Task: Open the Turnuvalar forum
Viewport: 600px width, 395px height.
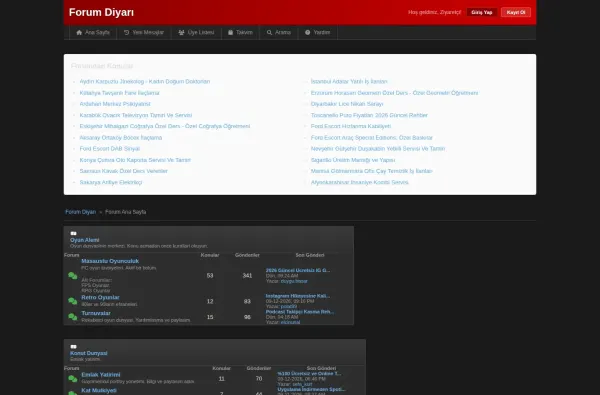Action: tap(96, 313)
